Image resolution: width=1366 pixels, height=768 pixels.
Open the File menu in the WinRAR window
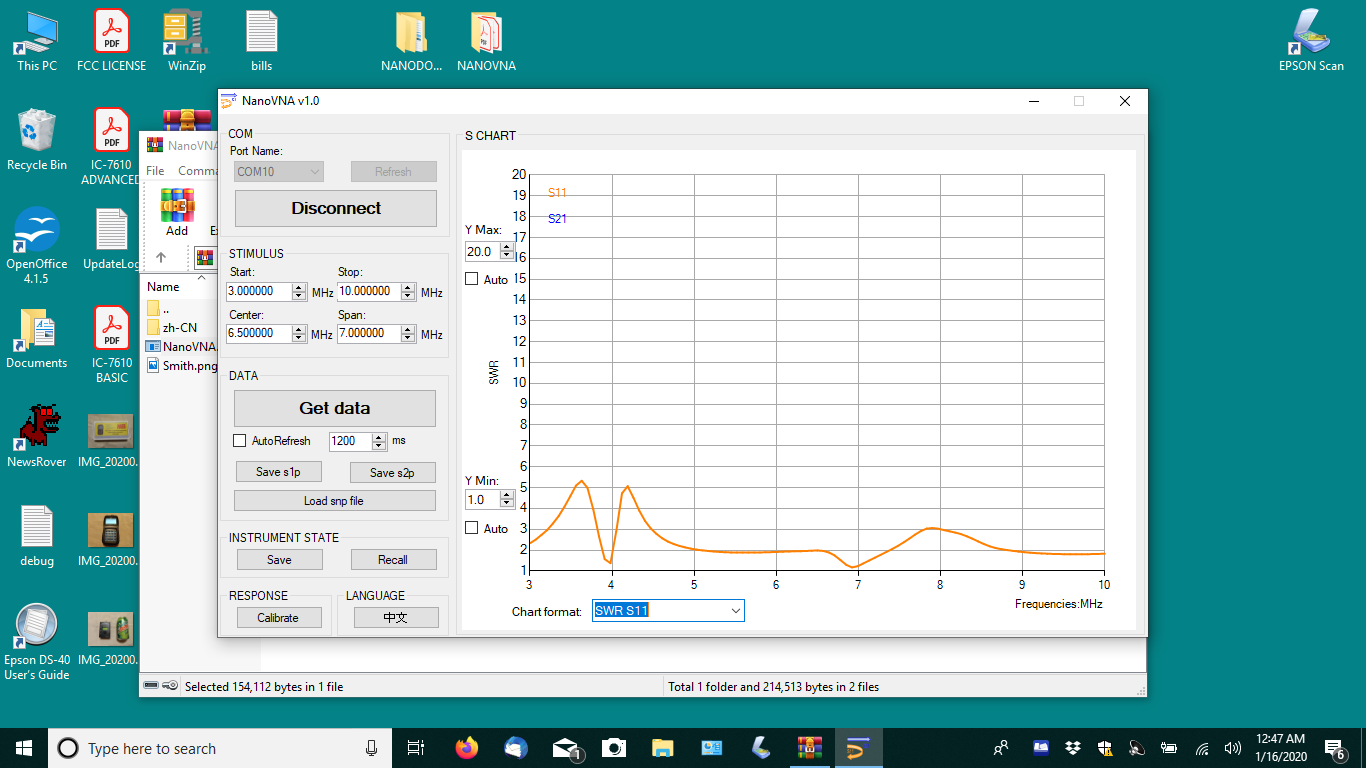coord(155,171)
